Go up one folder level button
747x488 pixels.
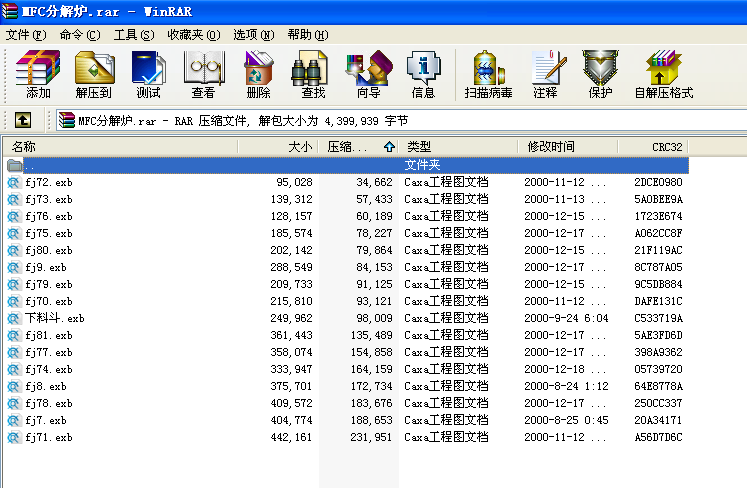click(22, 120)
